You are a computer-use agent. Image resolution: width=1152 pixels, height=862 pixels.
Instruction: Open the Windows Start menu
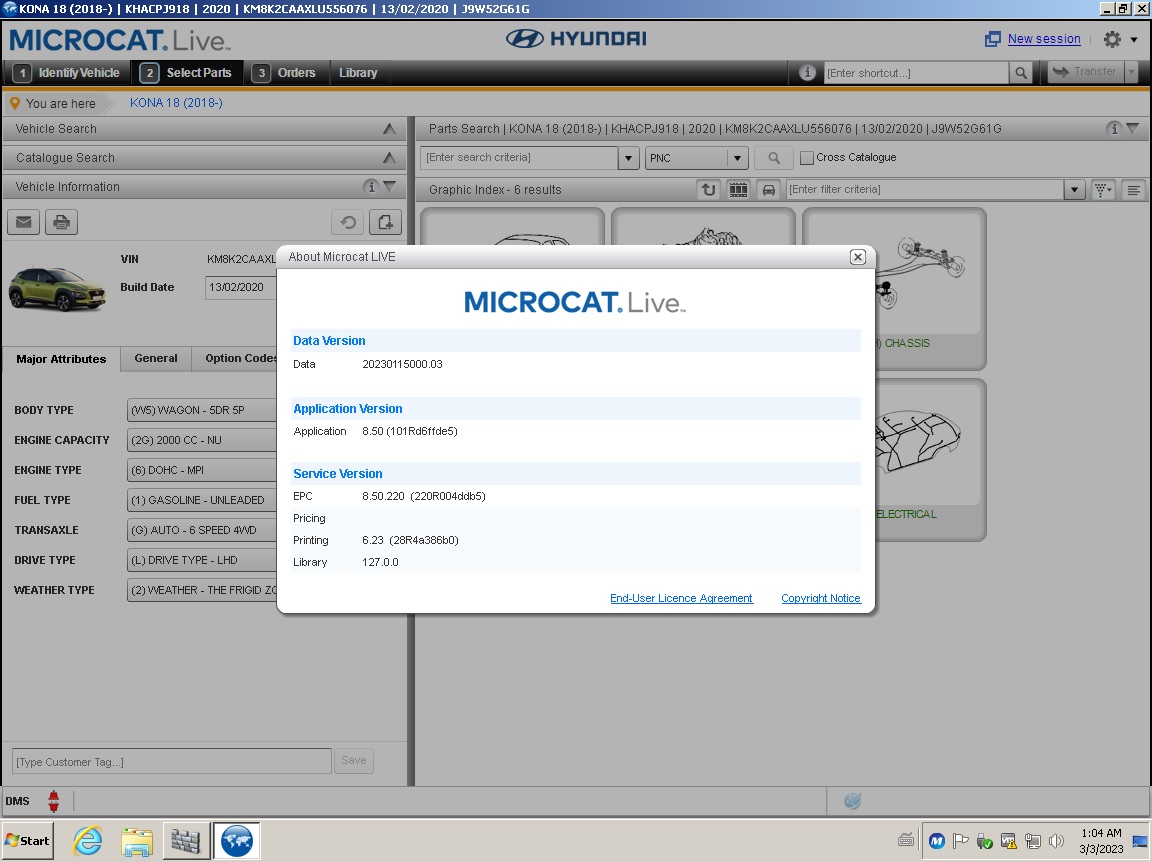[28, 841]
